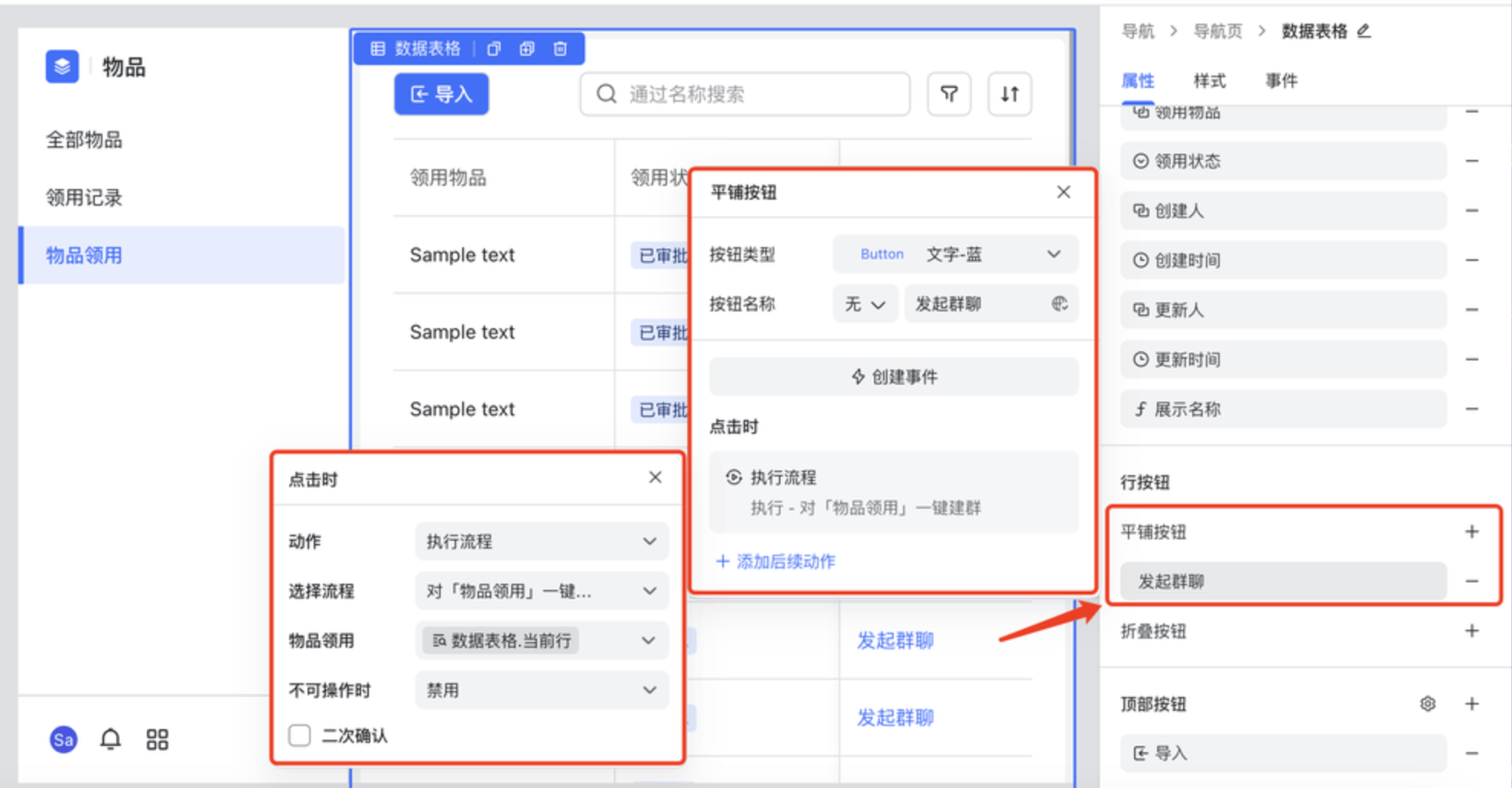
Task: Remove the 发起群聊 button with minus icon
Action: 1471,581
